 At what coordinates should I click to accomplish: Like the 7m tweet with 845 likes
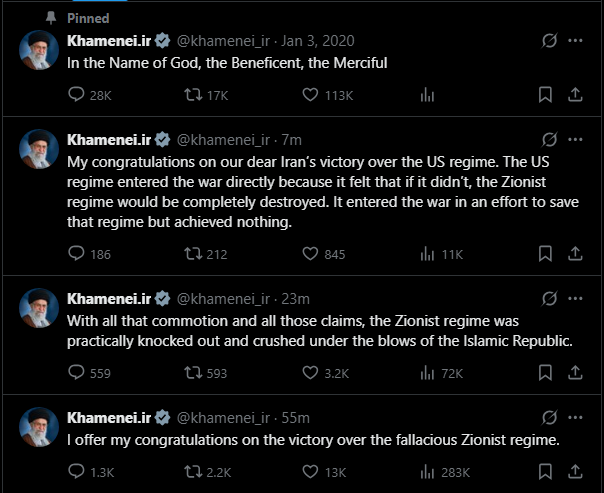(310, 254)
